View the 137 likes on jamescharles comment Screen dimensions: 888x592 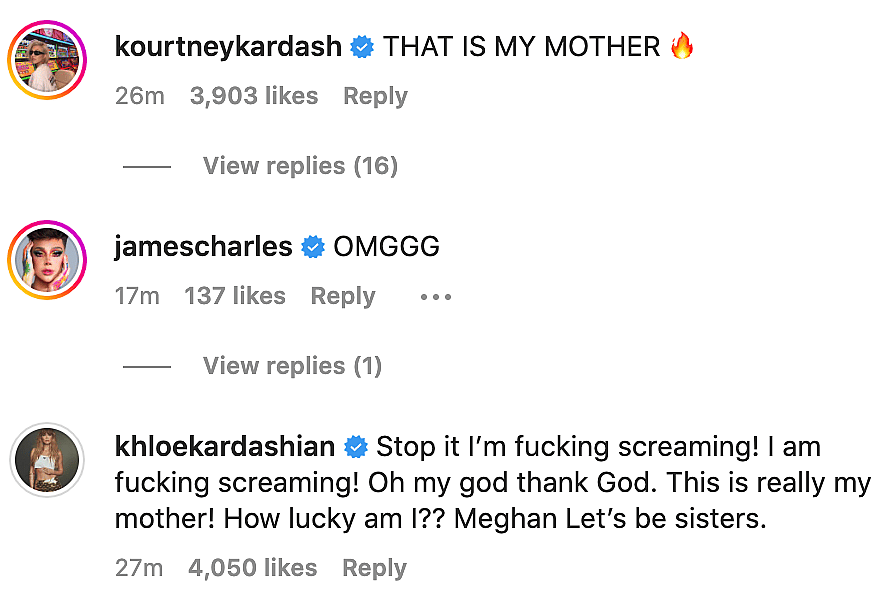(x=235, y=296)
